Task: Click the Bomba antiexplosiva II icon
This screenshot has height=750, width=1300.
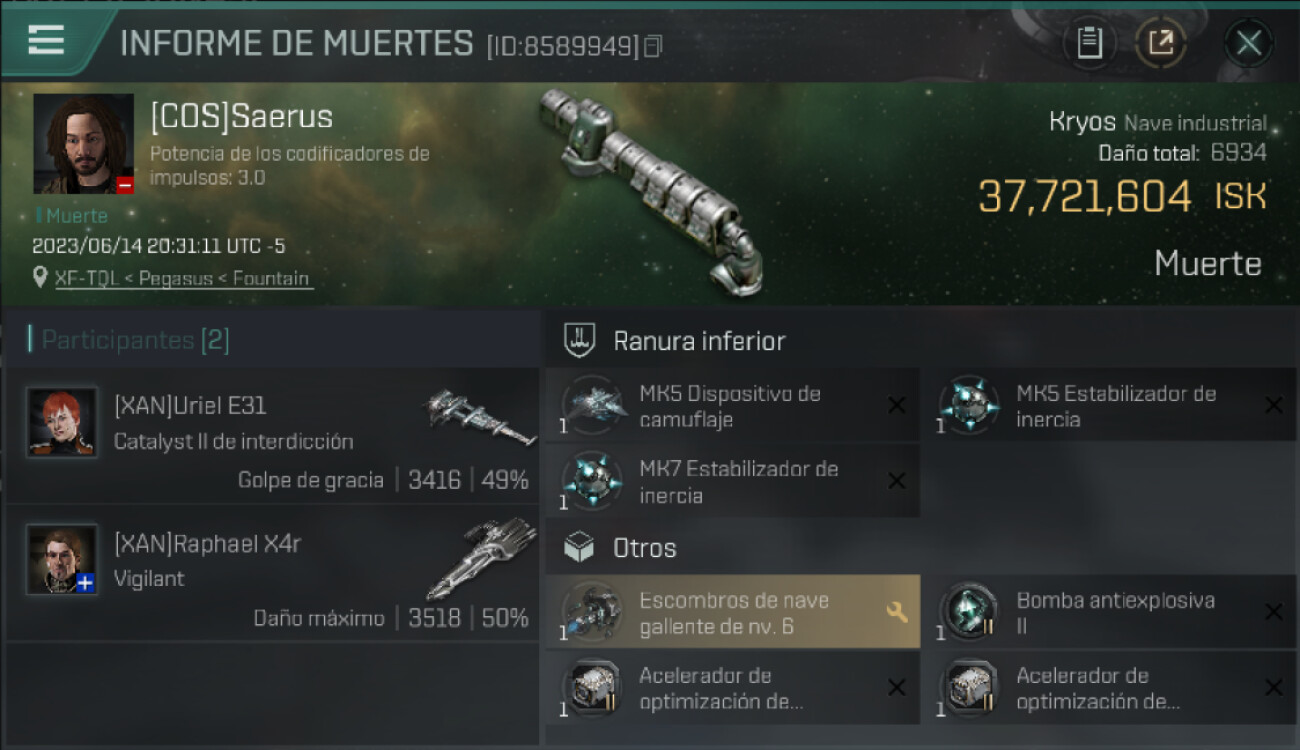Action: coord(968,612)
